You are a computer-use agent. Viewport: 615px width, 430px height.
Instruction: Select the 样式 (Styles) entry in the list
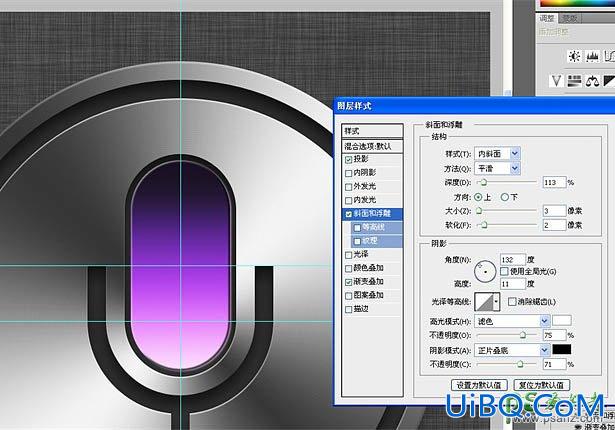(x=372, y=131)
